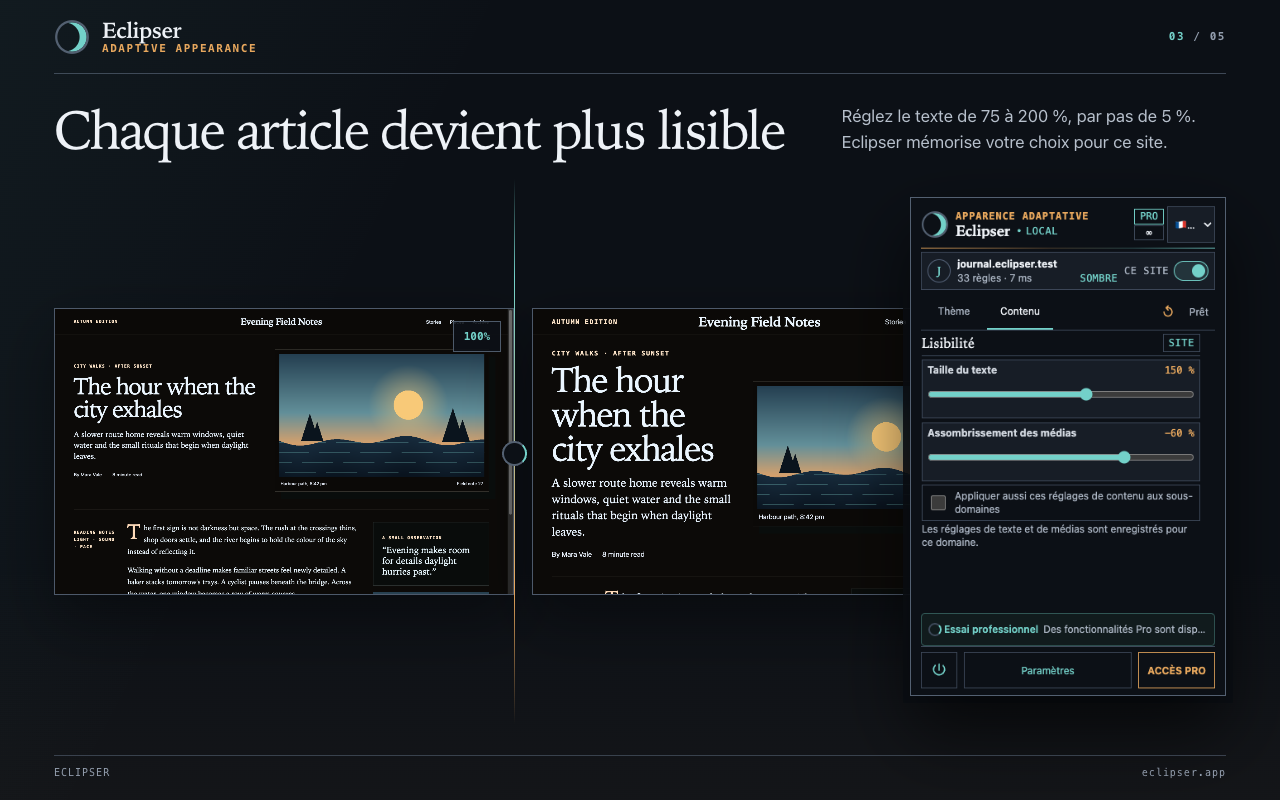This screenshot has width=1280, height=800.
Task: Switch to the Thème tab
Action: 954,312
